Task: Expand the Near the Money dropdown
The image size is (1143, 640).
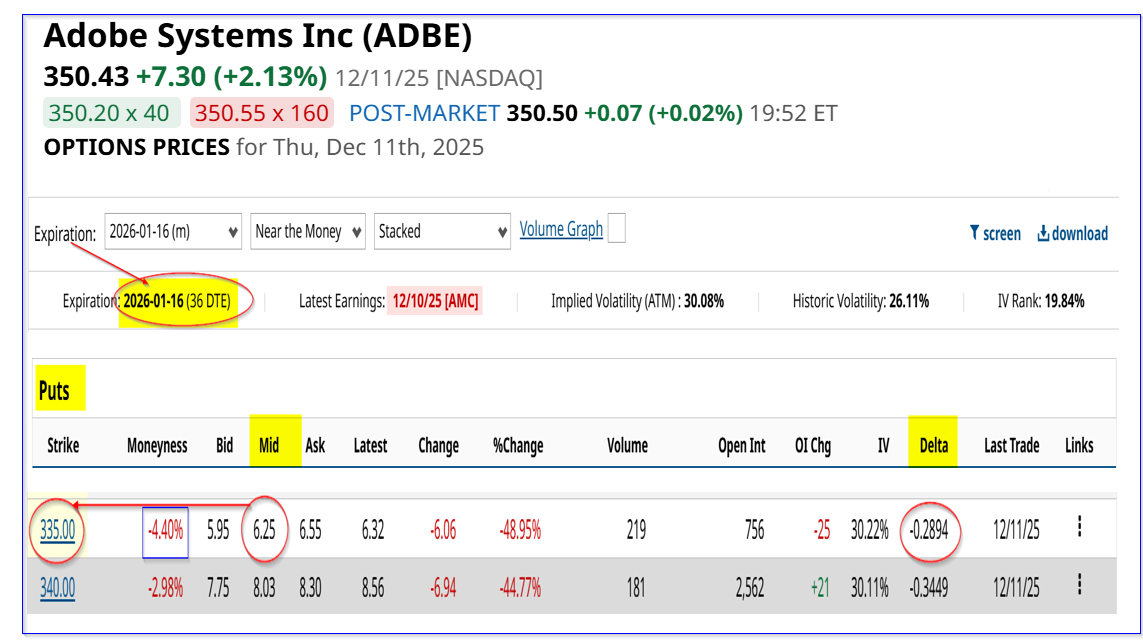Action: [307, 231]
